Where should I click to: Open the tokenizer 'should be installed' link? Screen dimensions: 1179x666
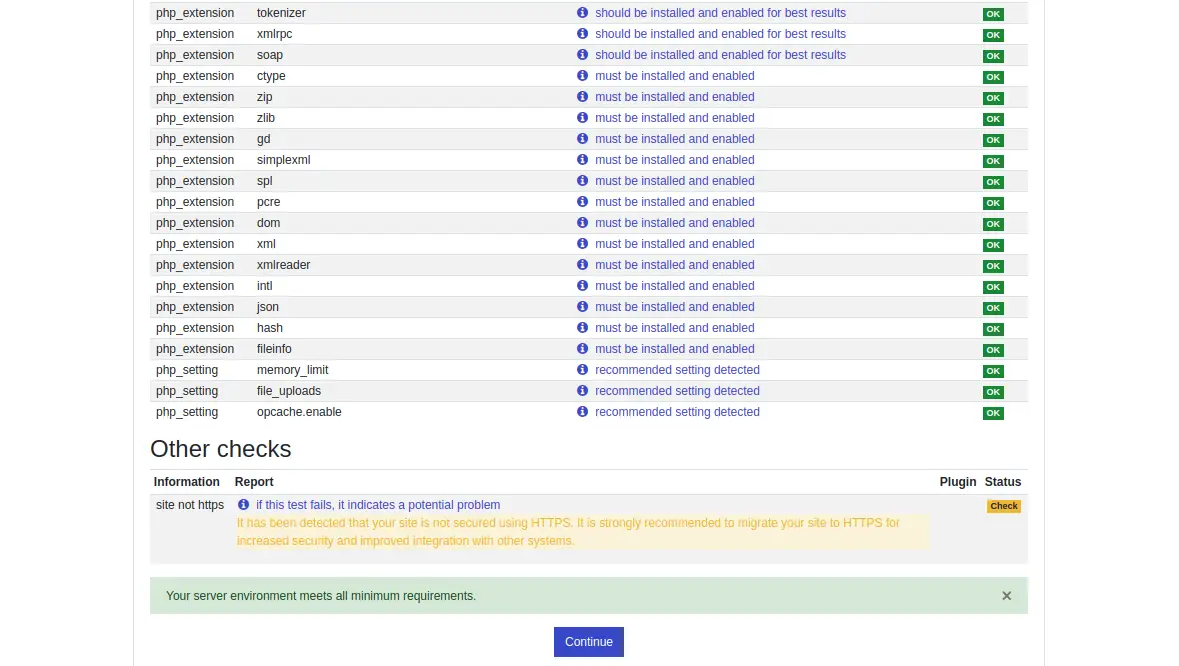point(720,13)
